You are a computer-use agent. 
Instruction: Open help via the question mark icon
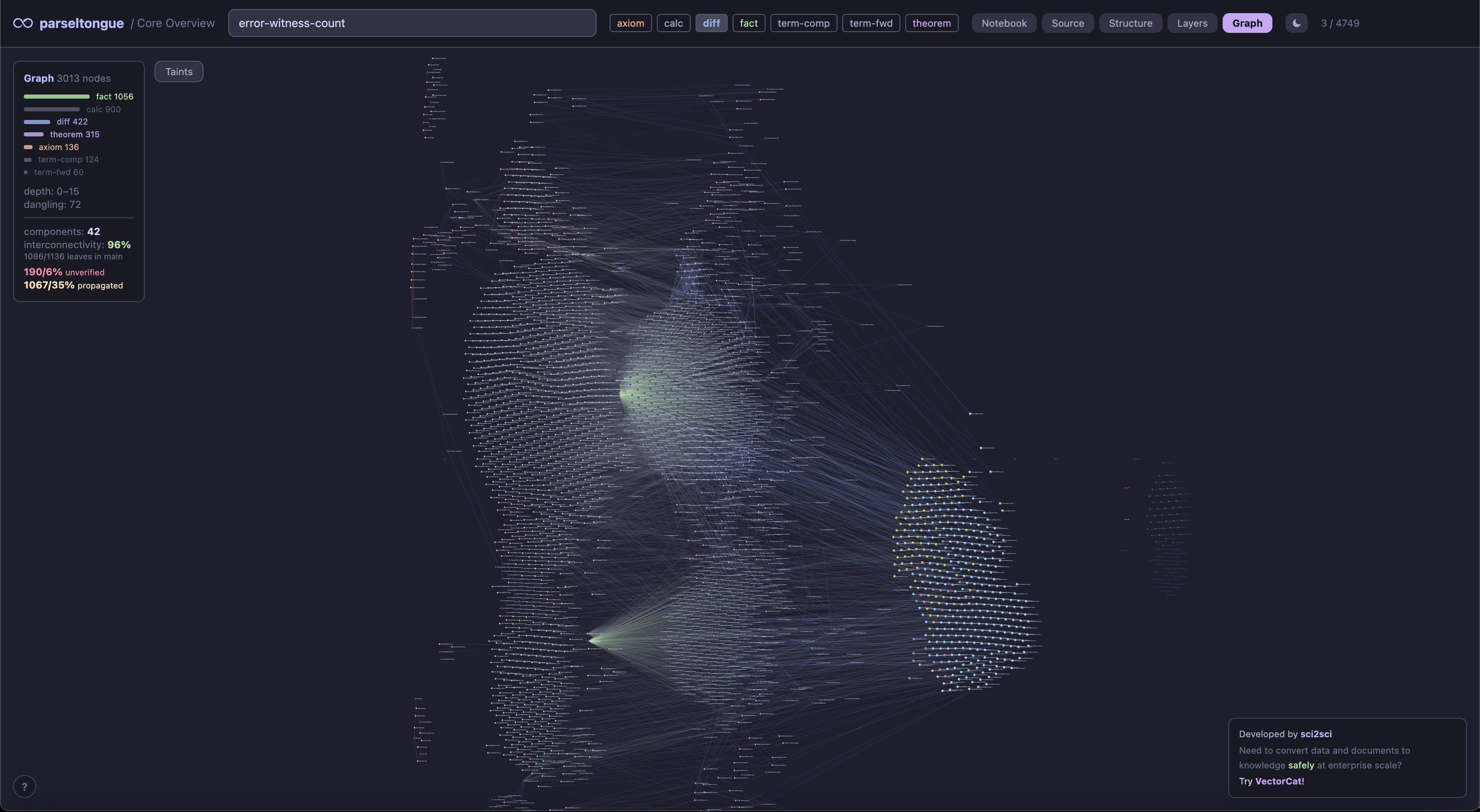tap(25, 786)
